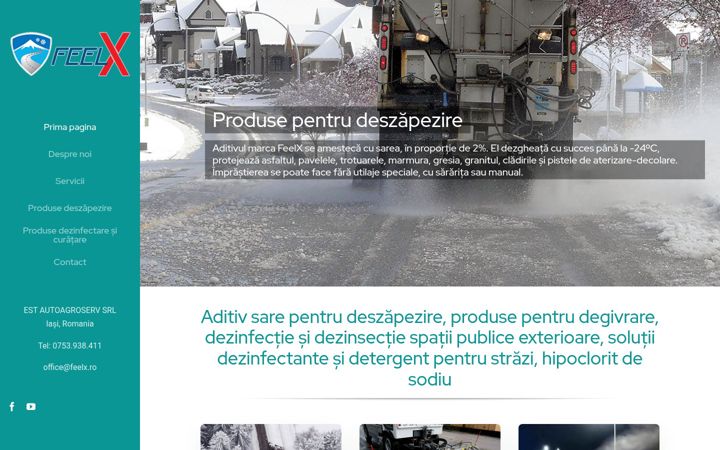The height and width of the screenshot is (450, 720).
Task: Click the office@feelx.ro email address
Action: (70, 367)
